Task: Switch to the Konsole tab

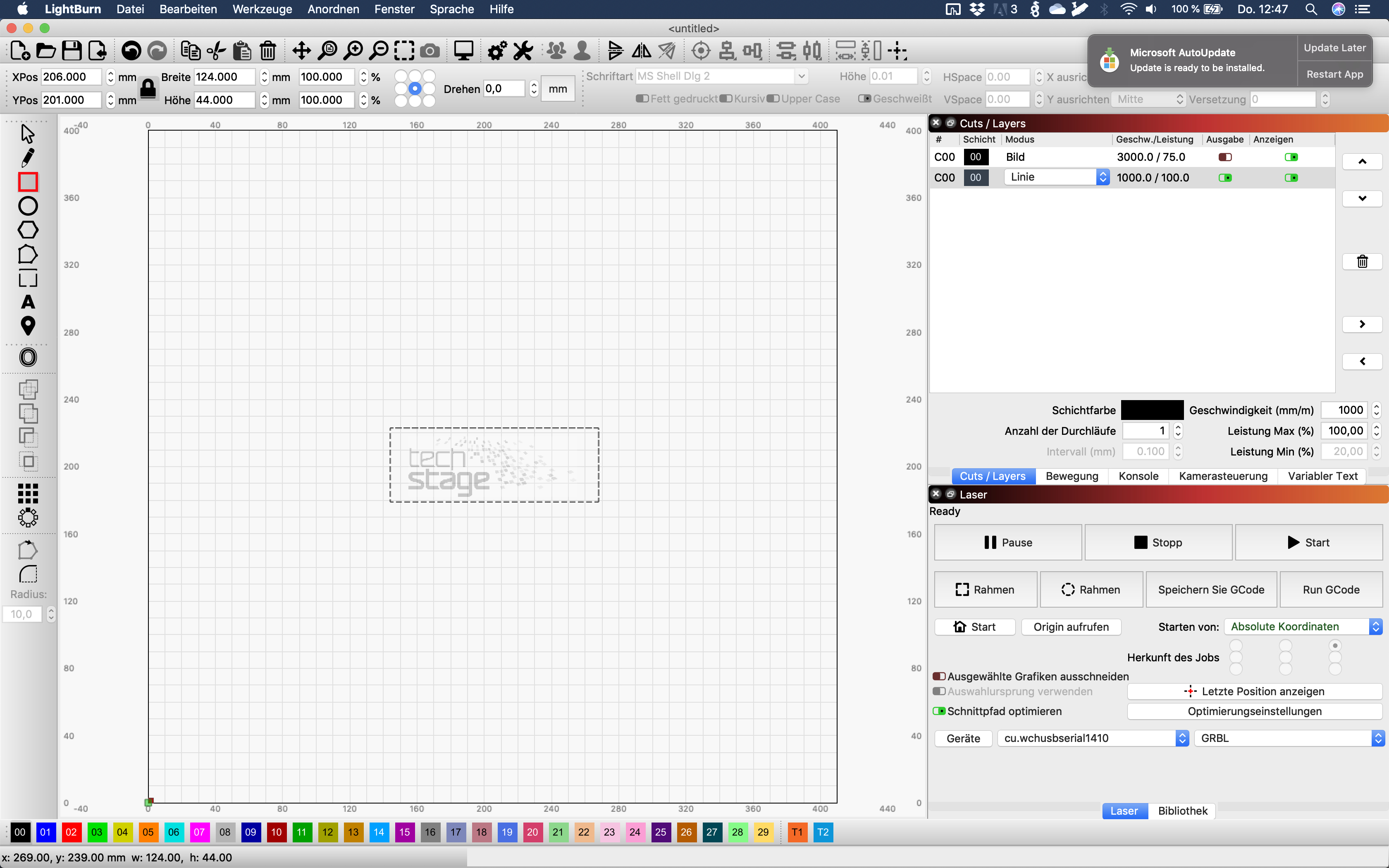Action: (x=1138, y=476)
